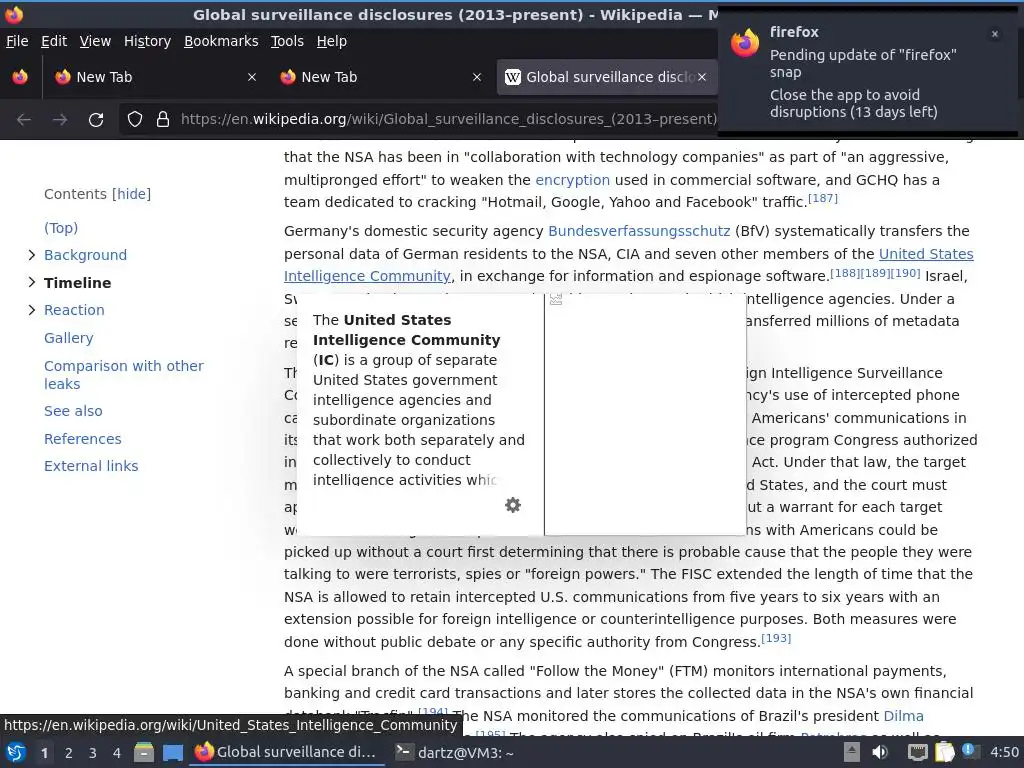The width and height of the screenshot is (1024, 768).
Task: Switch to the second New Tab
Action: click(379, 77)
